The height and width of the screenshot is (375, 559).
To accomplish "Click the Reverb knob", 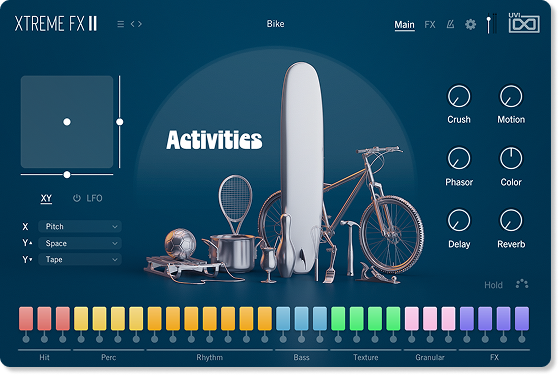I will click(511, 220).
